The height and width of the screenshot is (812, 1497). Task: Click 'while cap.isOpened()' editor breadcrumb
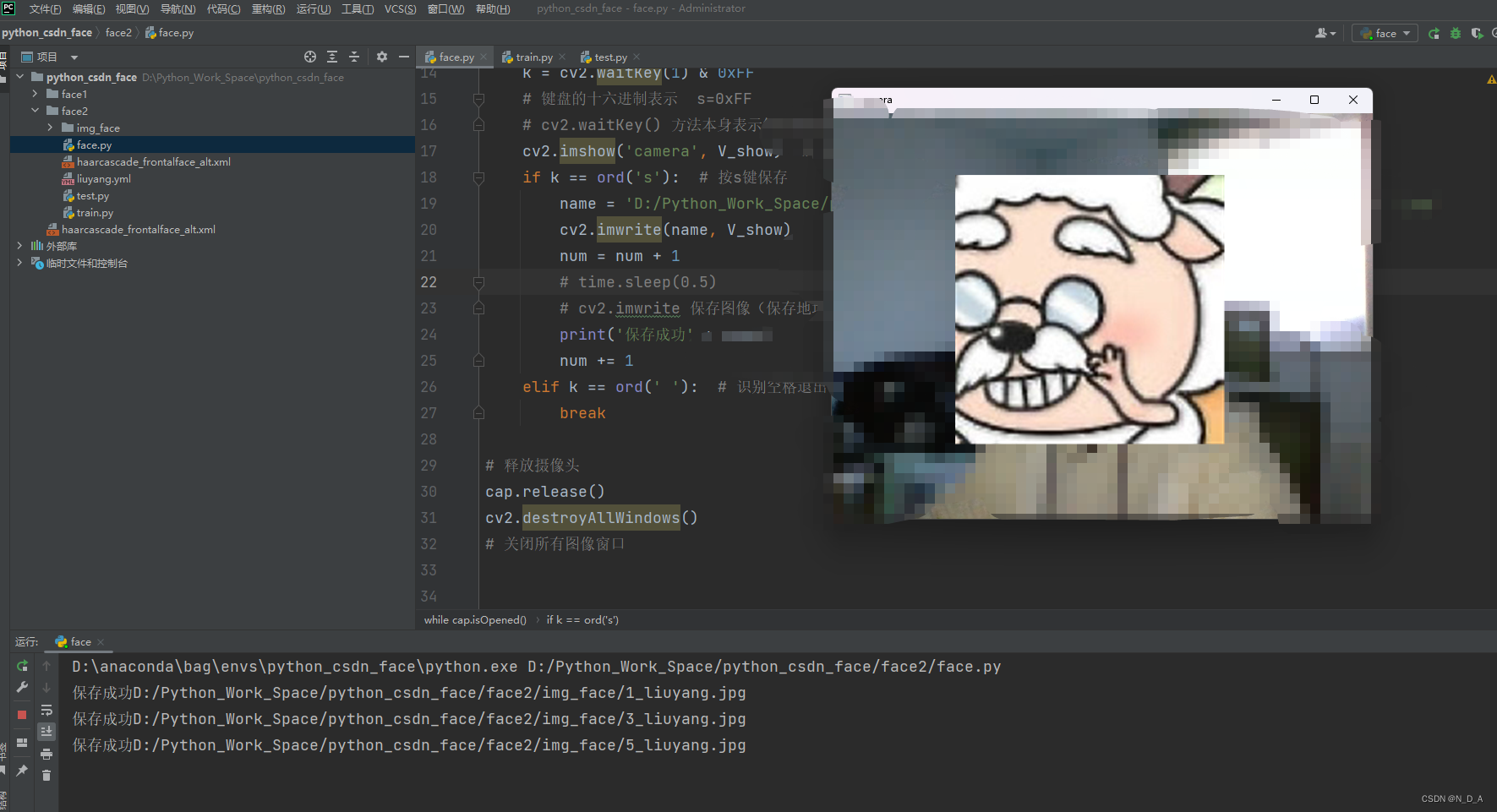pos(475,620)
